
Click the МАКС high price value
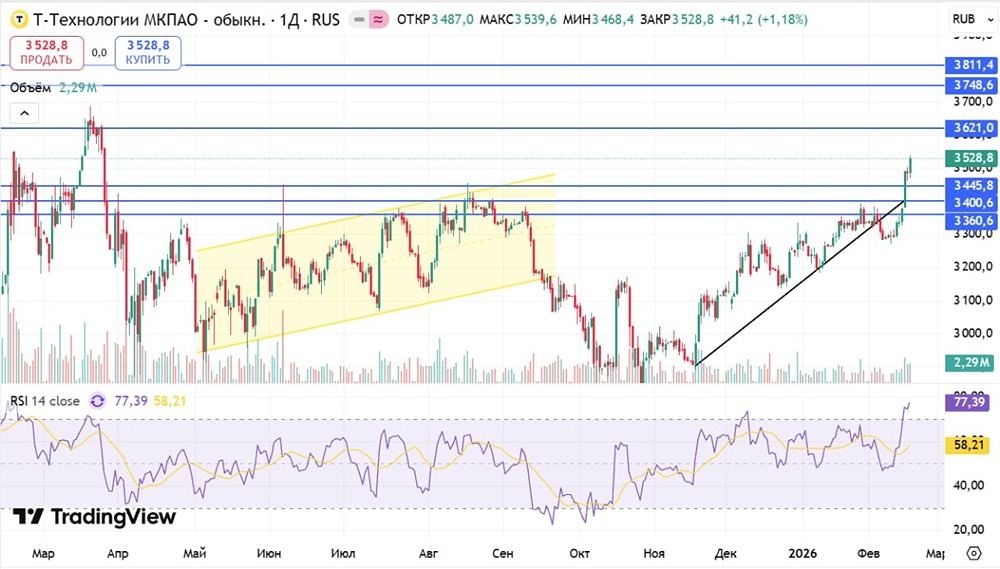click(536, 20)
